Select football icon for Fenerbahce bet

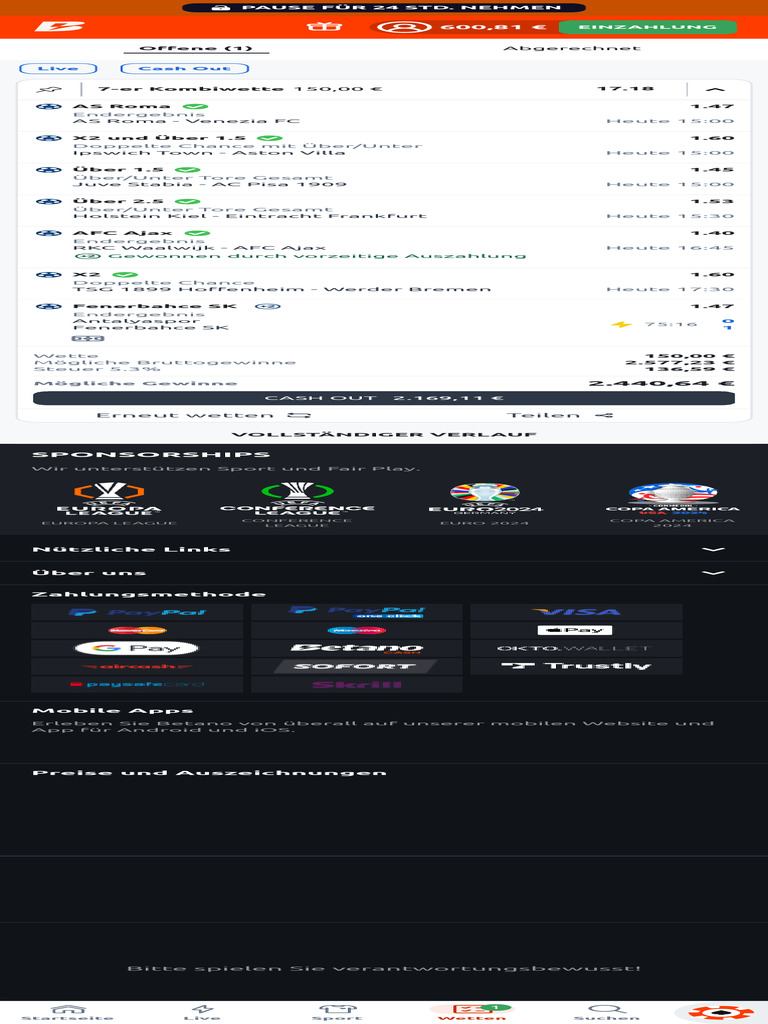coord(48,306)
